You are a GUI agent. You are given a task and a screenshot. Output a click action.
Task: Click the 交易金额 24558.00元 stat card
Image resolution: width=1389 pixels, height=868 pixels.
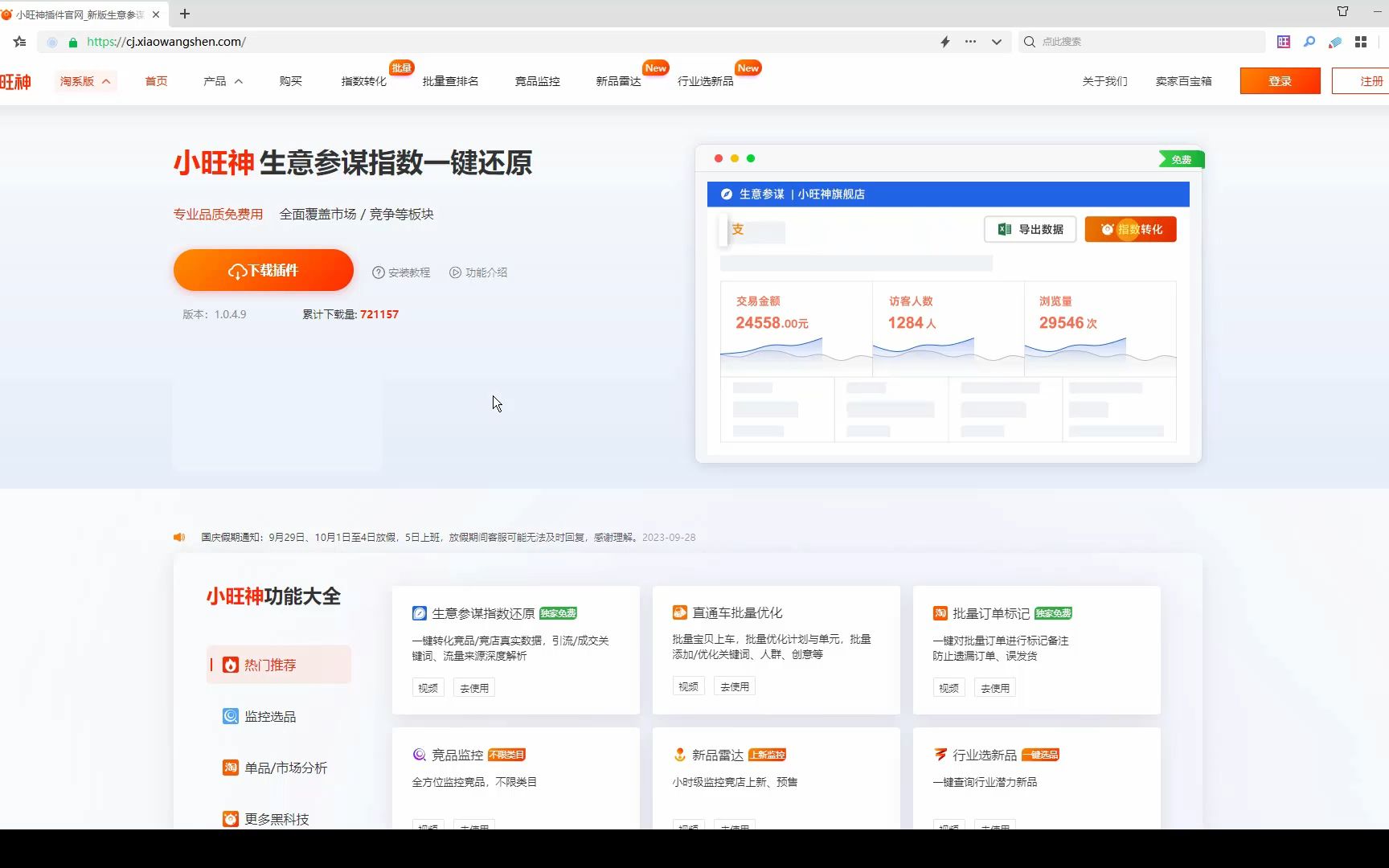tap(796, 329)
